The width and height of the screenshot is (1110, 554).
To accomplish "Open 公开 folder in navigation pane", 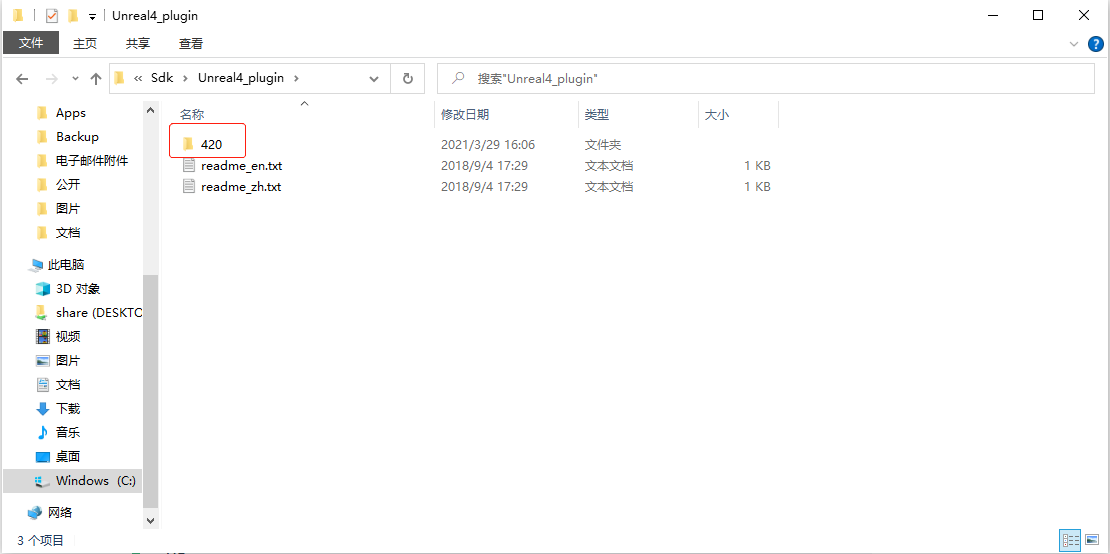I will (x=68, y=185).
